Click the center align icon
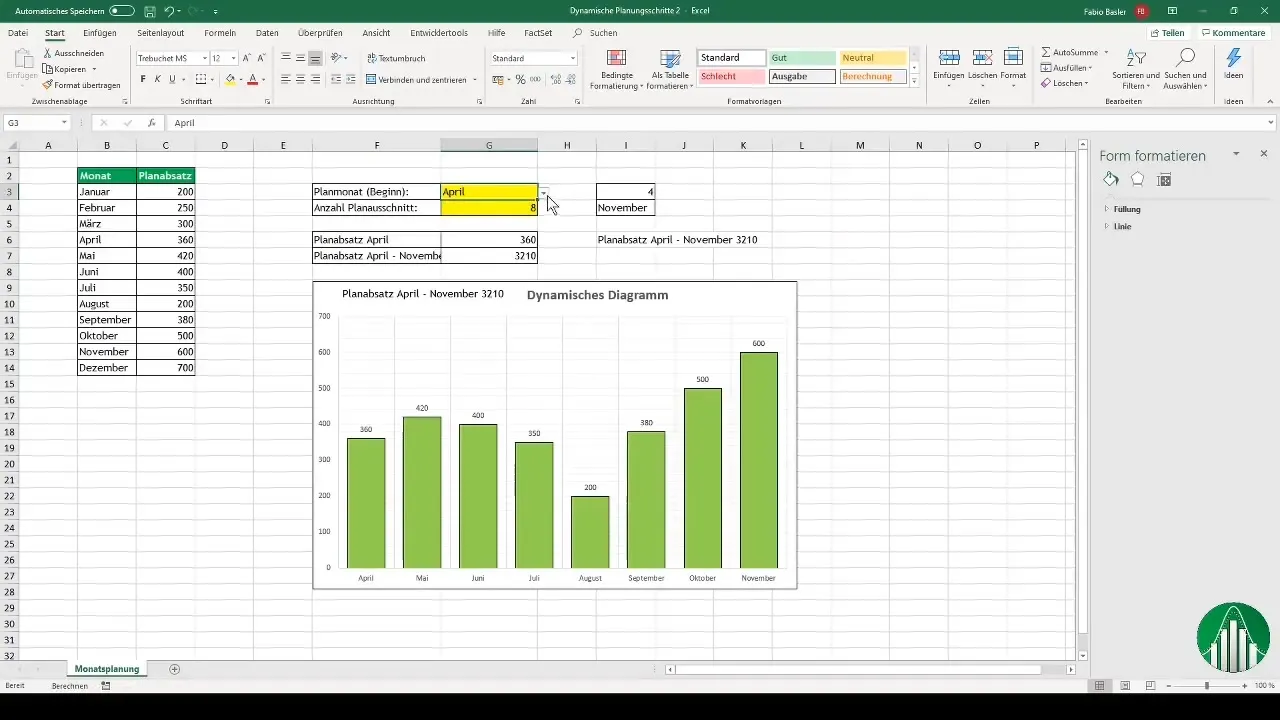 (x=301, y=79)
